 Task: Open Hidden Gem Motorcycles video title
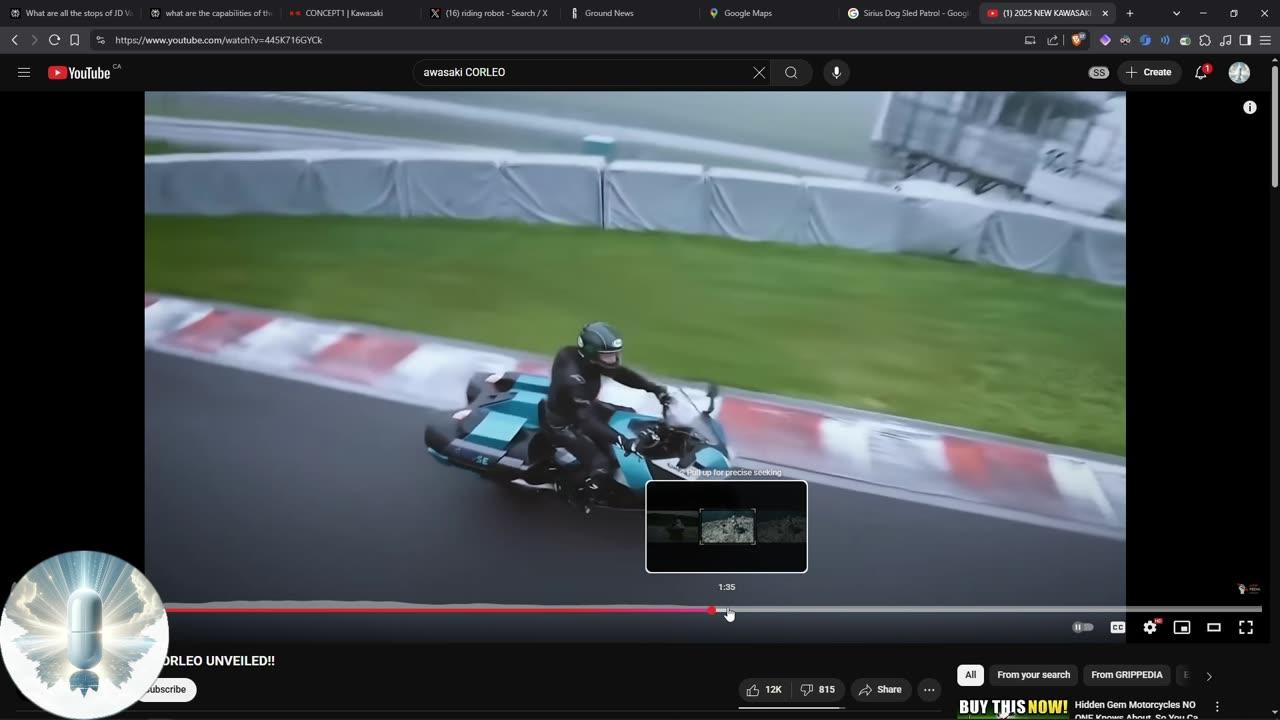[x=1136, y=710]
